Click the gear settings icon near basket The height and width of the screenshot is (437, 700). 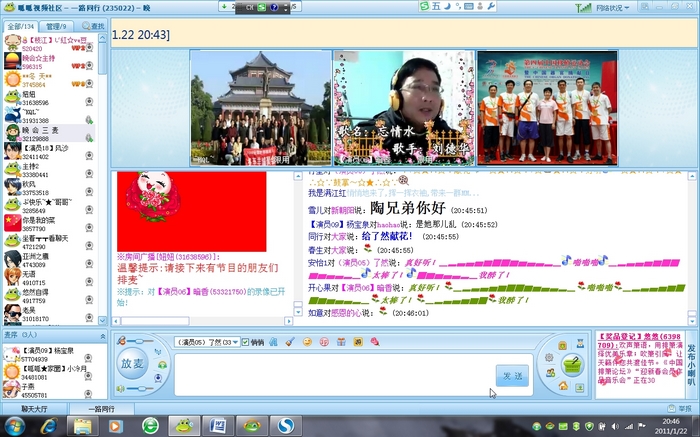[549, 357]
